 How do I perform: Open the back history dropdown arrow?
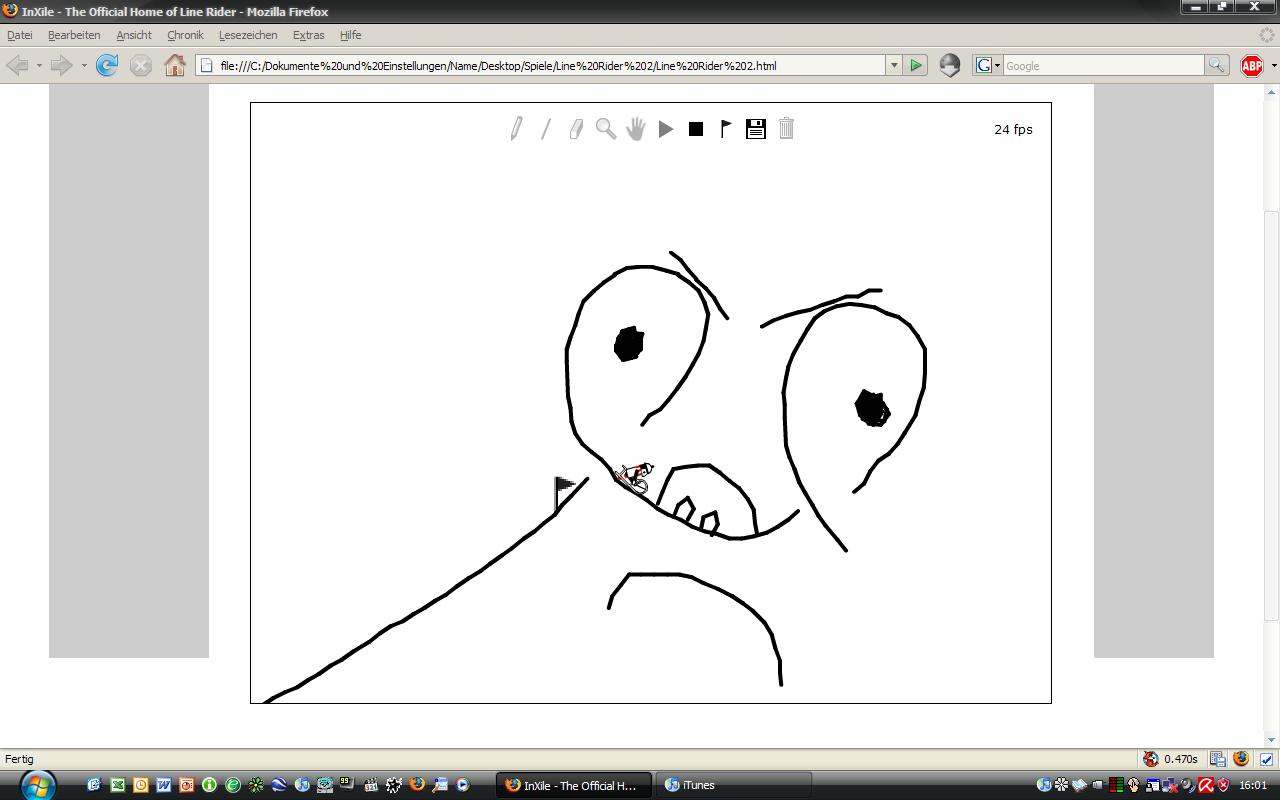pyautogui.click(x=39, y=66)
